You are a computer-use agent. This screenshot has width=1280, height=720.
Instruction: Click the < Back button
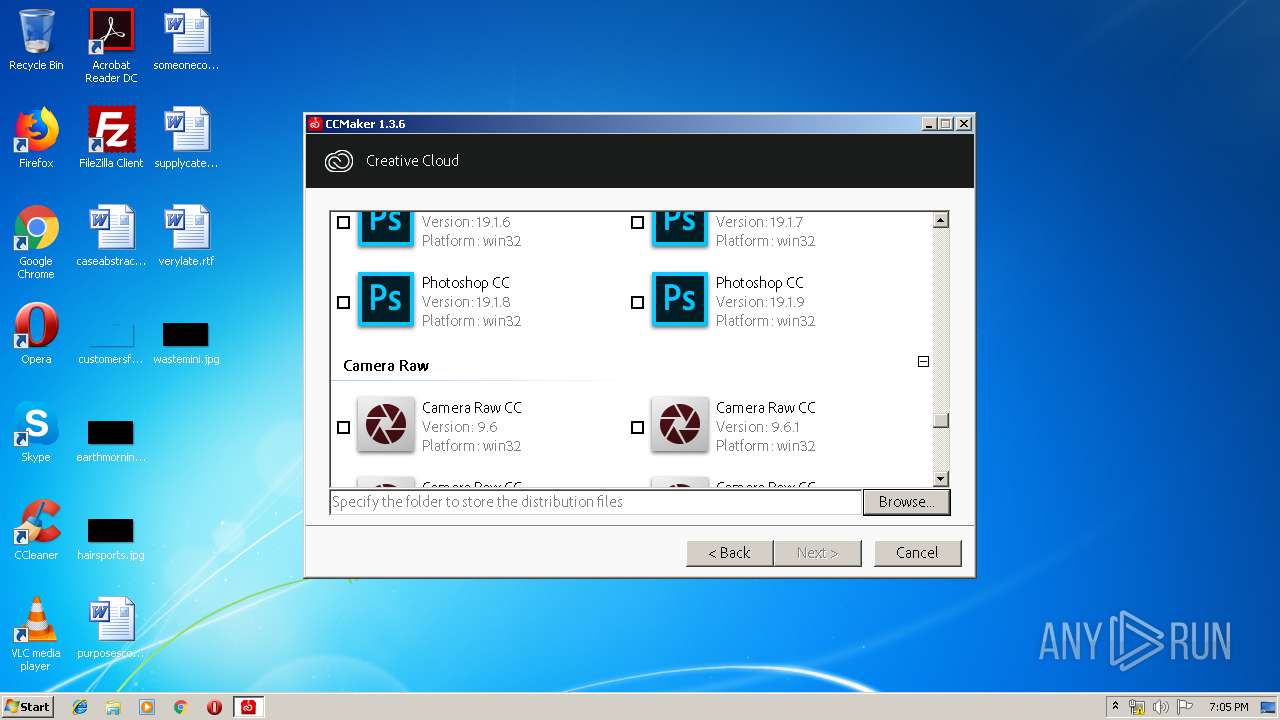coord(729,553)
